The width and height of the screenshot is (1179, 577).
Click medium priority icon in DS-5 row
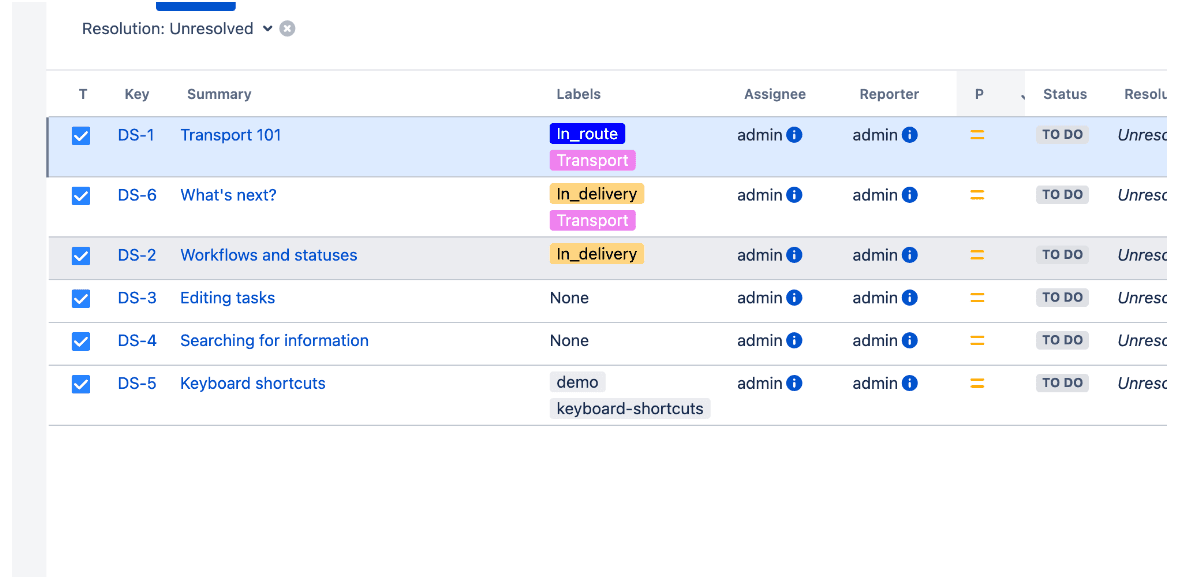(977, 383)
